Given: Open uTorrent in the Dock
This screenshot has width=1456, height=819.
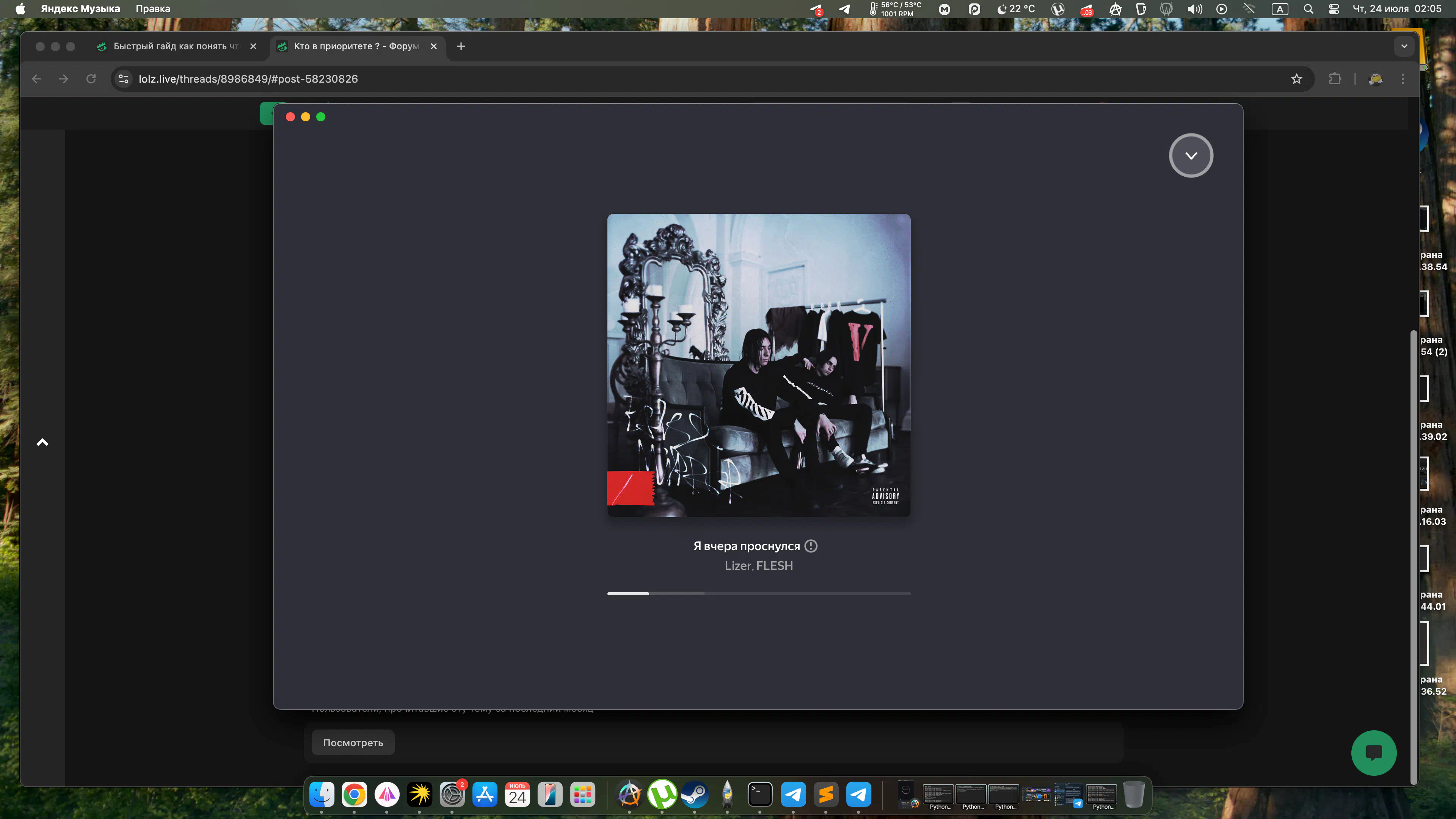Looking at the screenshot, I should 662,795.
